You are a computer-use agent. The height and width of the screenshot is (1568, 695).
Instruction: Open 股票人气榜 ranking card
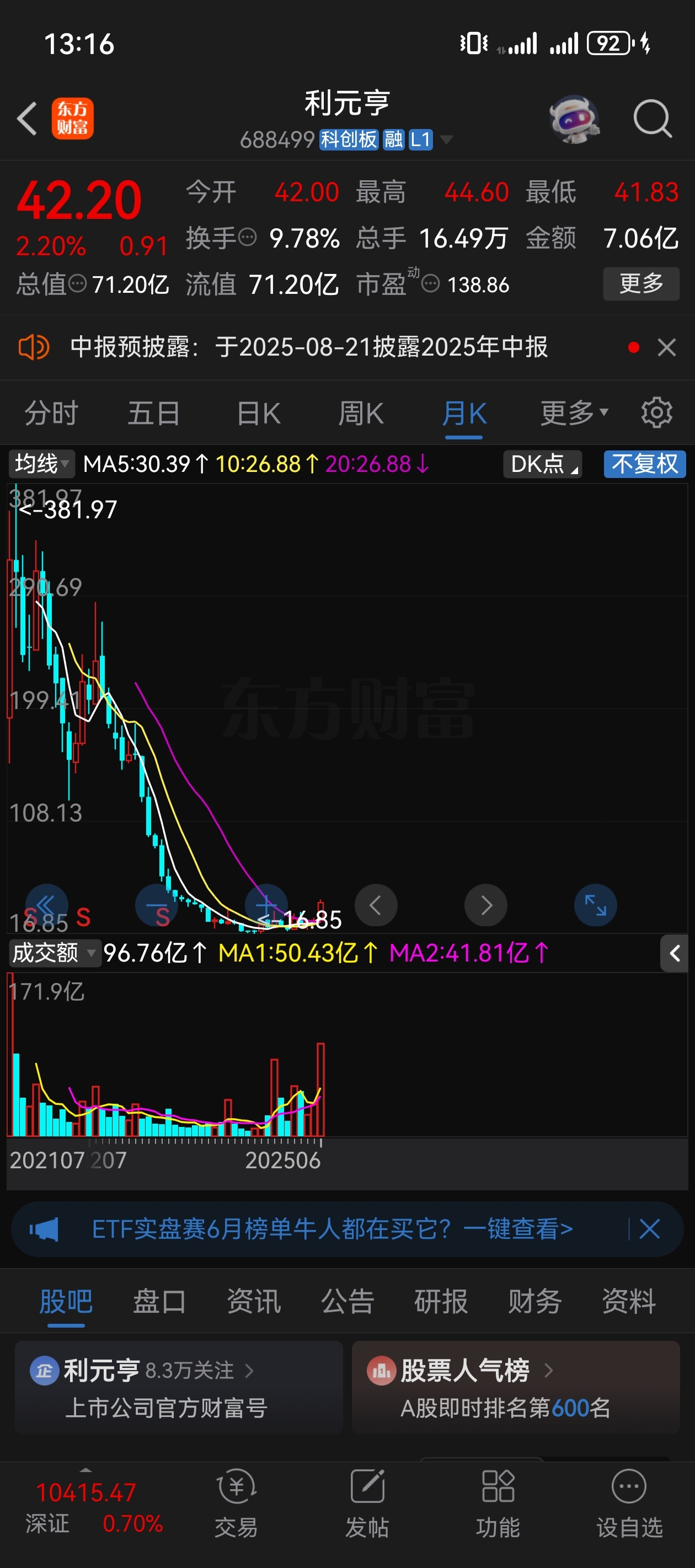point(515,1387)
